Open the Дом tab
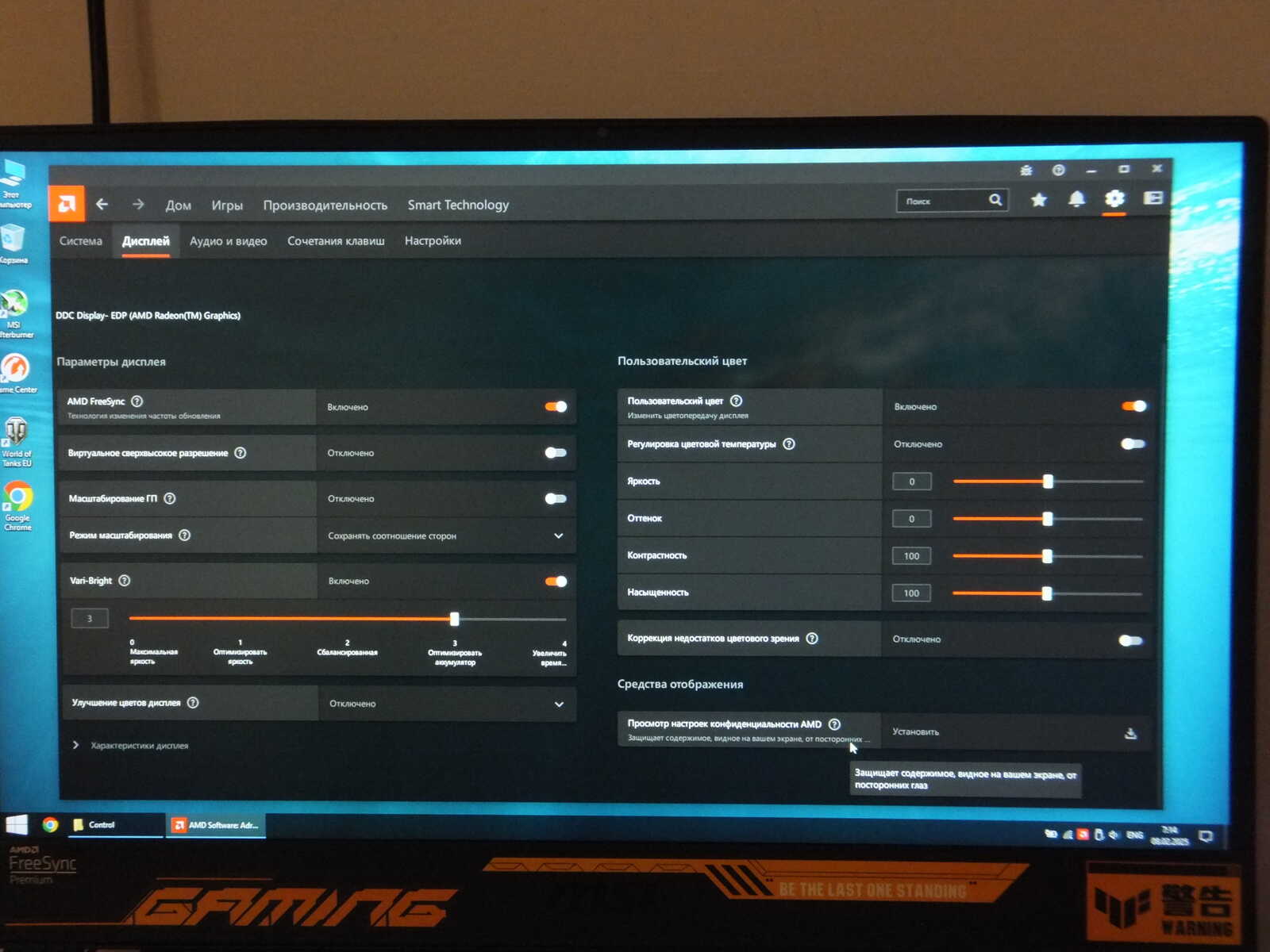 [179, 205]
